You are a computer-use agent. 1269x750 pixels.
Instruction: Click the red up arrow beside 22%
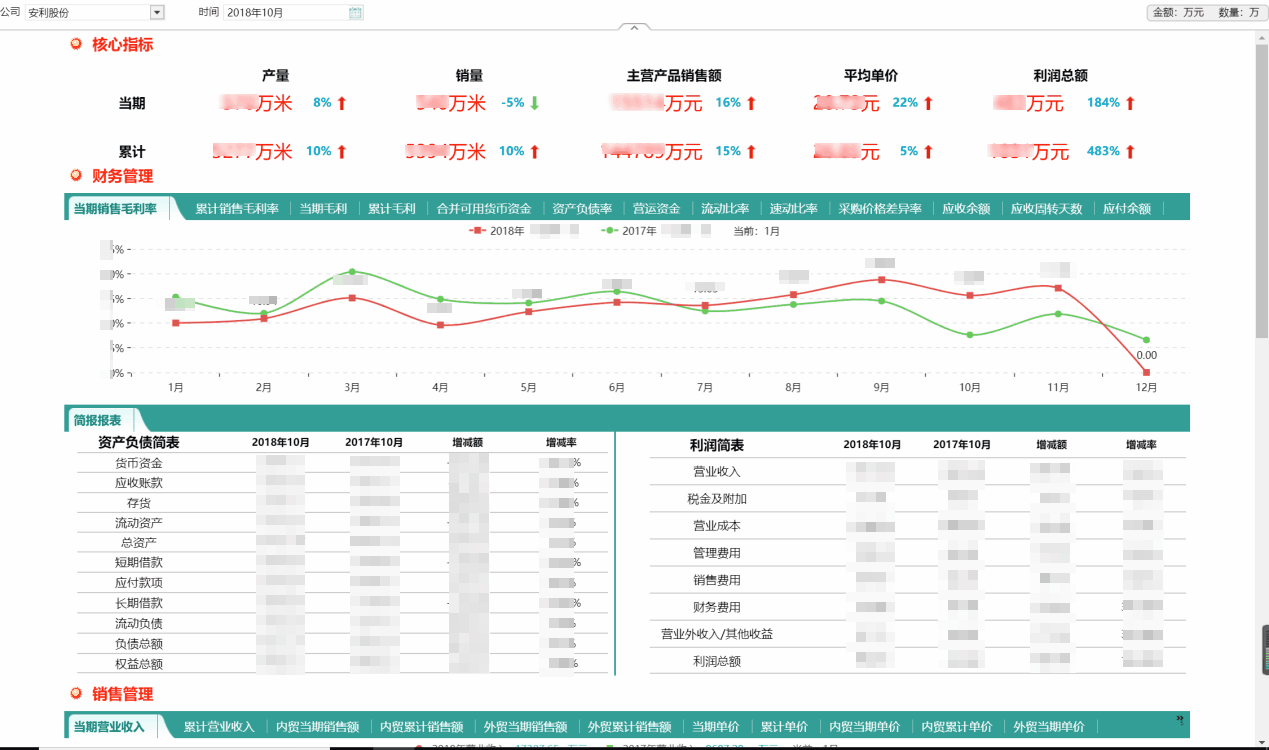pos(928,103)
